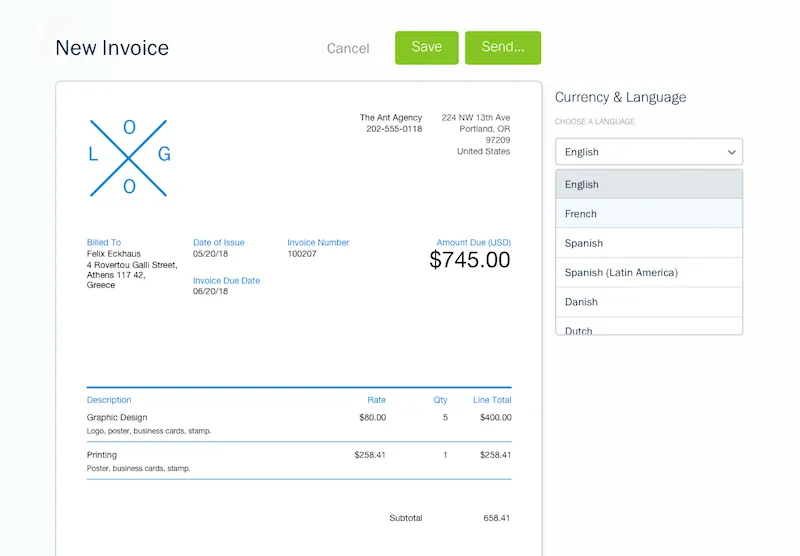The height and width of the screenshot is (556, 800).
Task: Change the Printing rate $258.41
Action: click(369, 454)
